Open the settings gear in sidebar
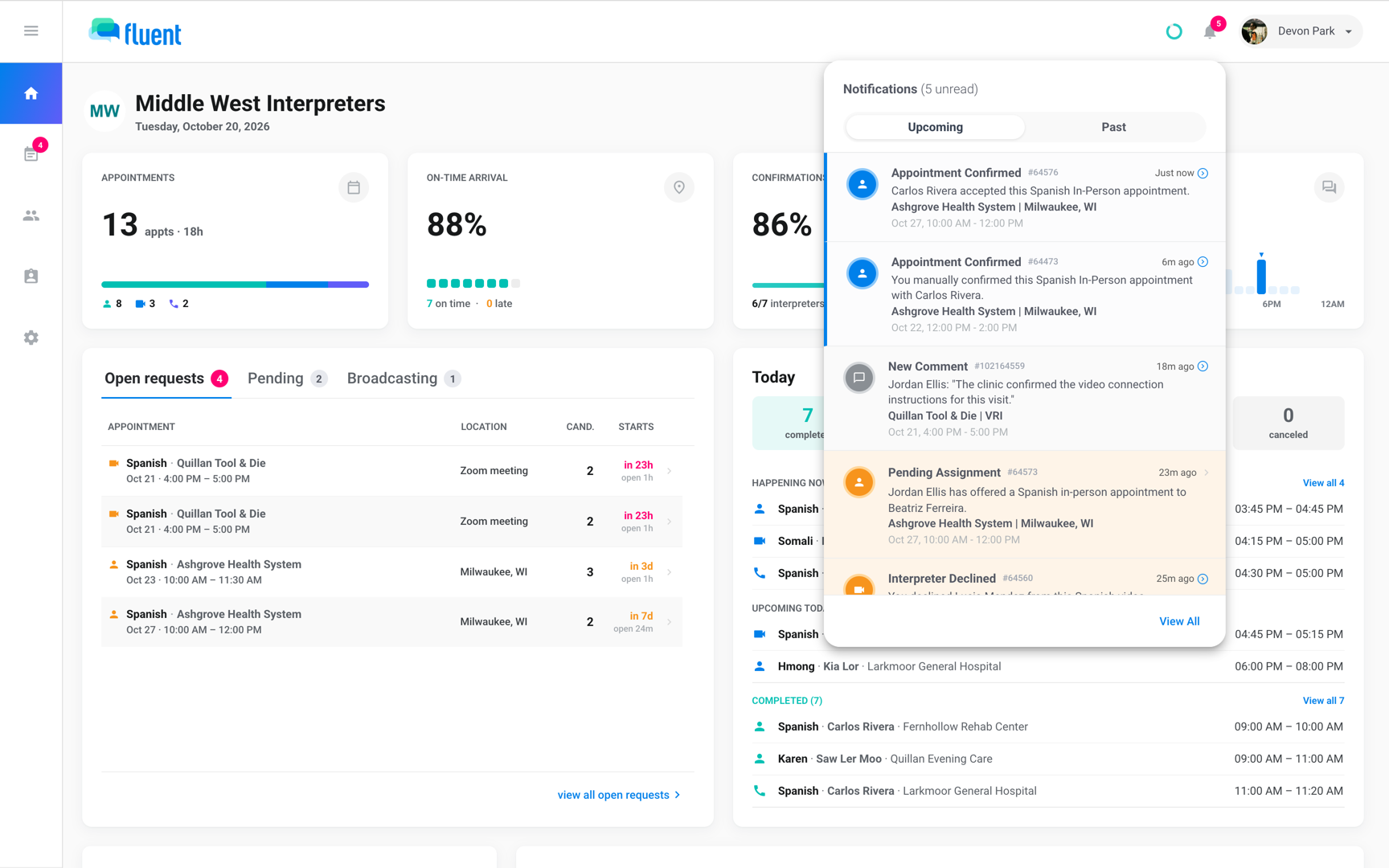Screen dimensions: 1389x868 point(31,338)
